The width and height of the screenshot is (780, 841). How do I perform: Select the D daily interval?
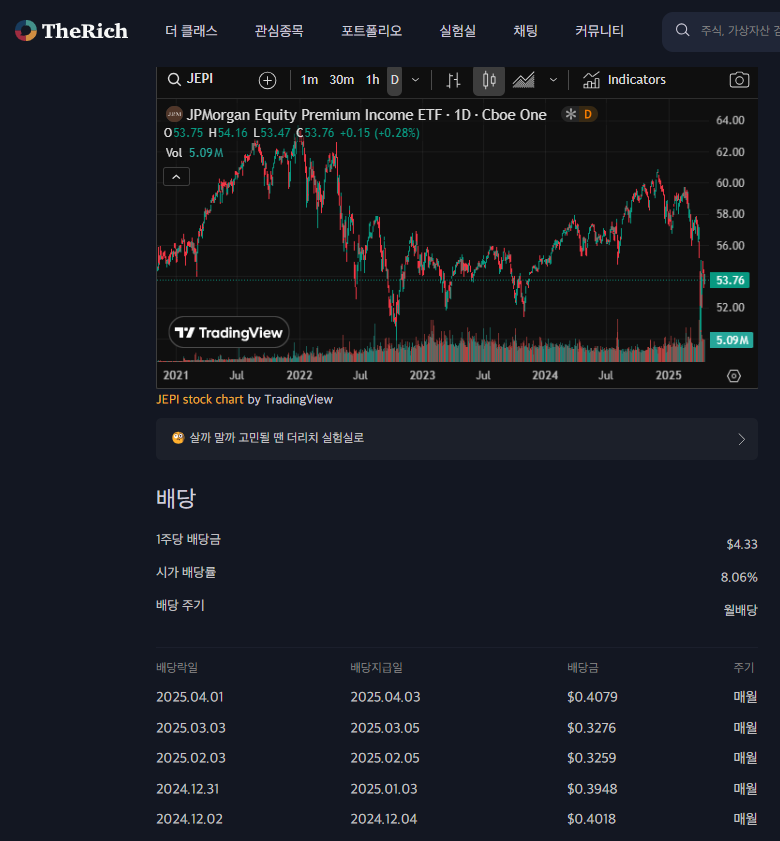click(x=394, y=80)
